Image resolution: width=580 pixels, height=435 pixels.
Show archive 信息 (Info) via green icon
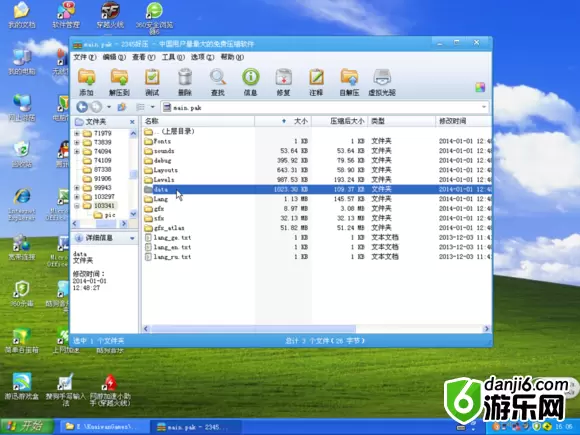[250, 82]
